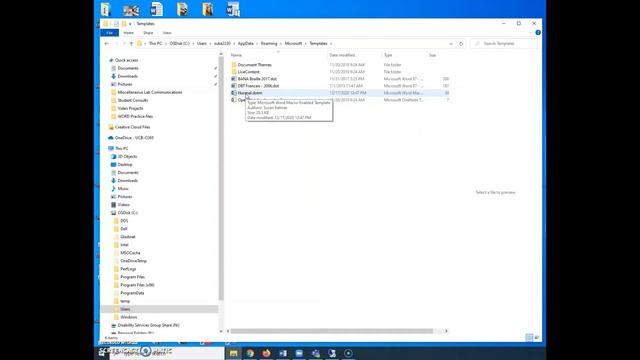Click the horizontal scrollbar in file list

331,331
